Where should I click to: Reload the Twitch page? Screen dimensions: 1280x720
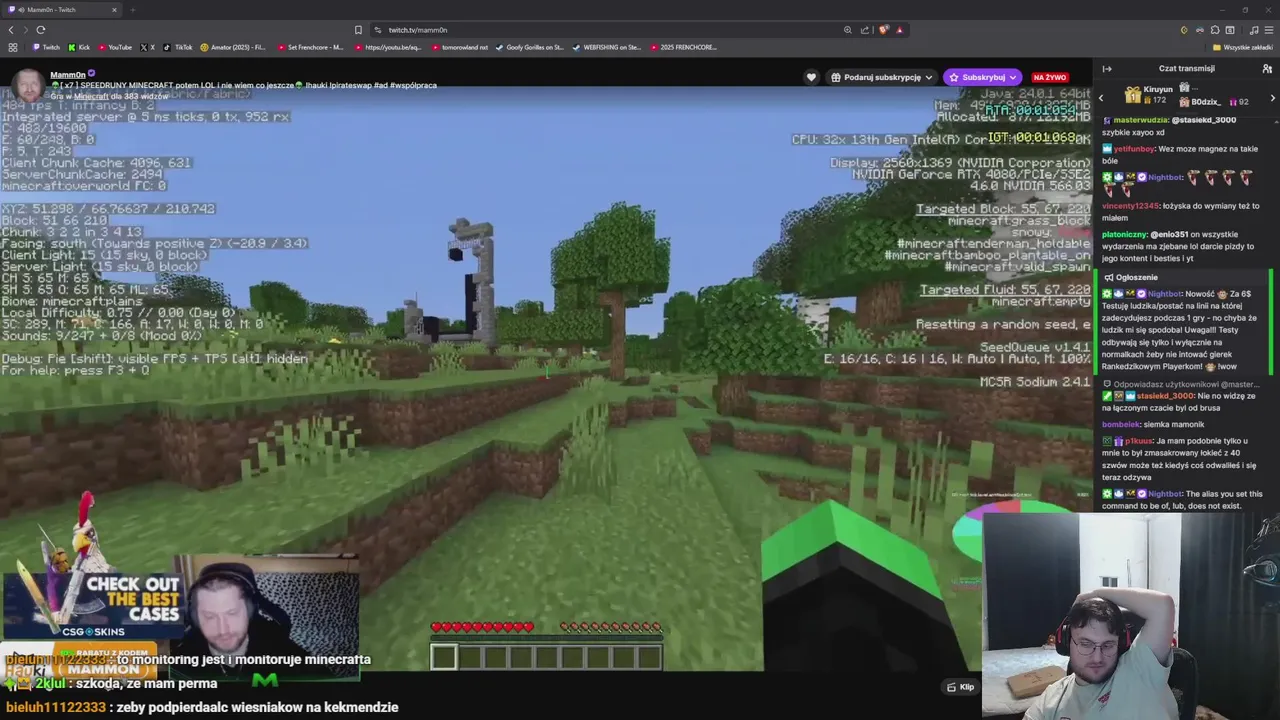41,30
